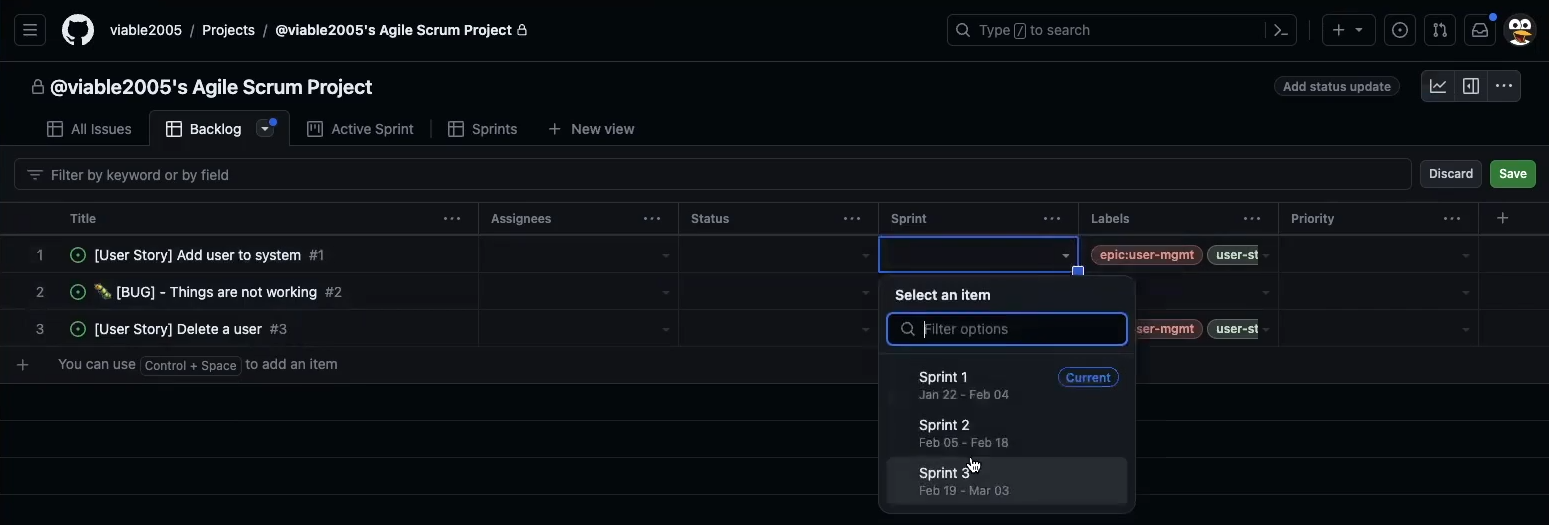Viewport: 1549px width, 525px height.
Task: Click the GitHub Octocat logo
Action: pyautogui.click(x=78, y=30)
